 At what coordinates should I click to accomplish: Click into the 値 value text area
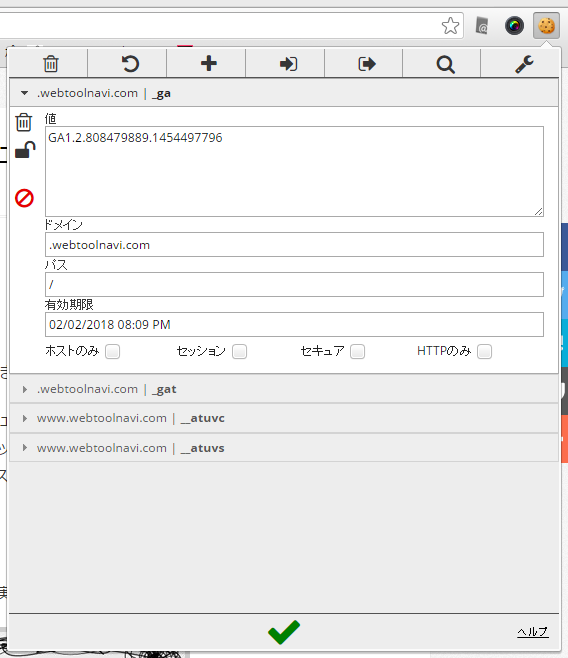click(294, 171)
